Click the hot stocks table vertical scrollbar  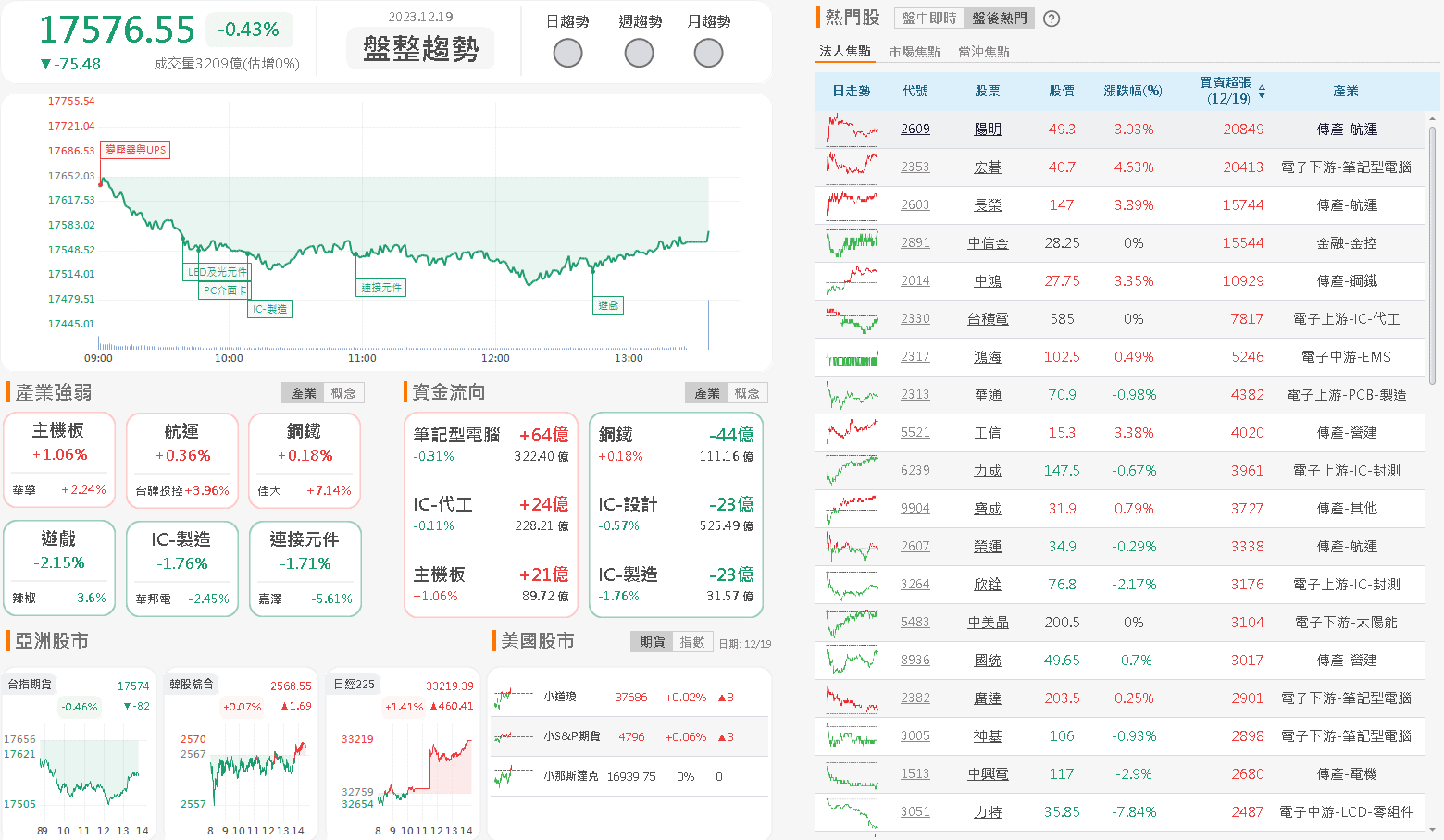[1433, 255]
